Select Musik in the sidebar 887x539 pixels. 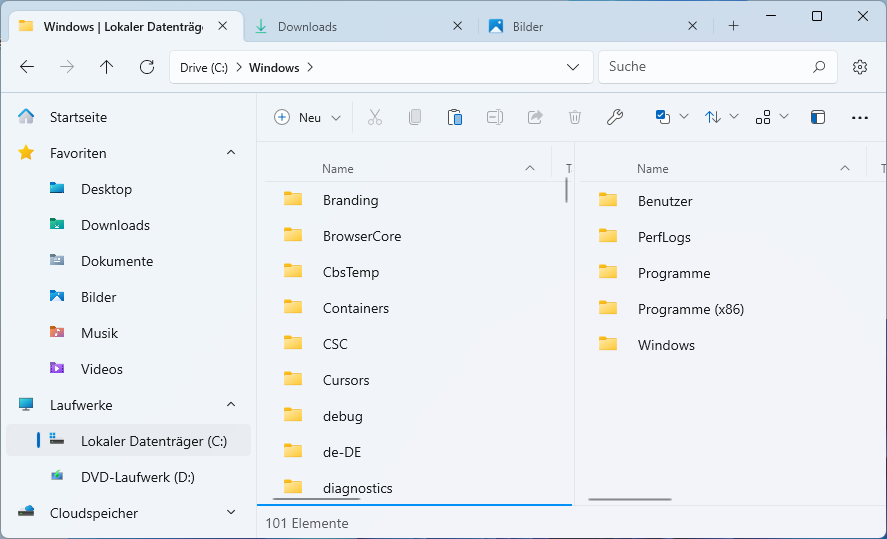click(128, 333)
